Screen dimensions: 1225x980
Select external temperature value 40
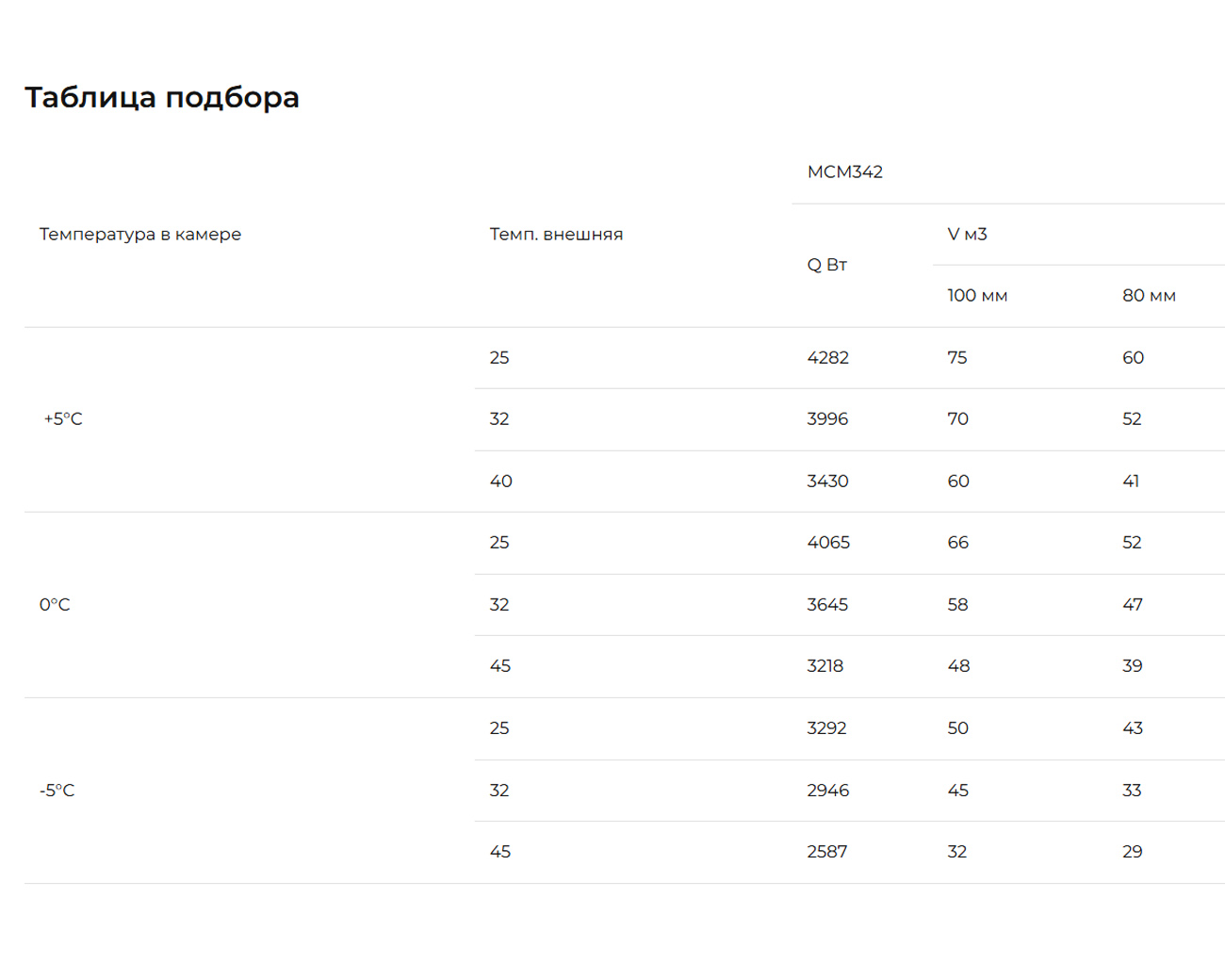(x=500, y=482)
